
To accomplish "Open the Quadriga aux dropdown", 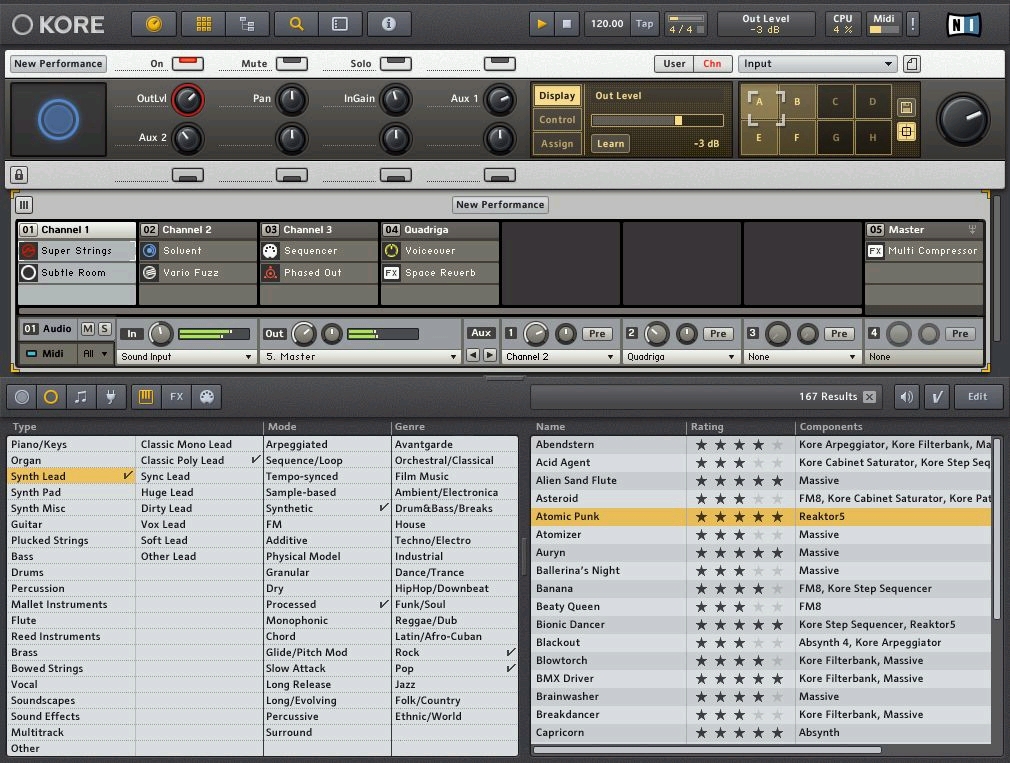I will [680, 357].
